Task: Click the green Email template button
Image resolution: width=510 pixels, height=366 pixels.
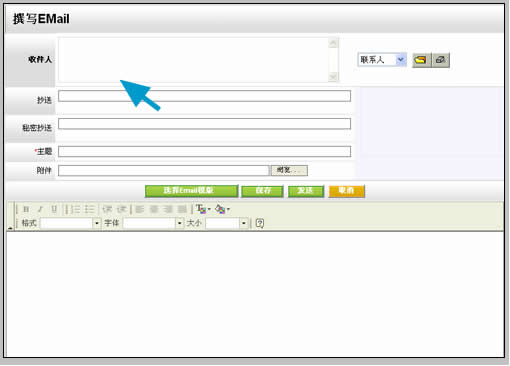Action: click(192, 191)
